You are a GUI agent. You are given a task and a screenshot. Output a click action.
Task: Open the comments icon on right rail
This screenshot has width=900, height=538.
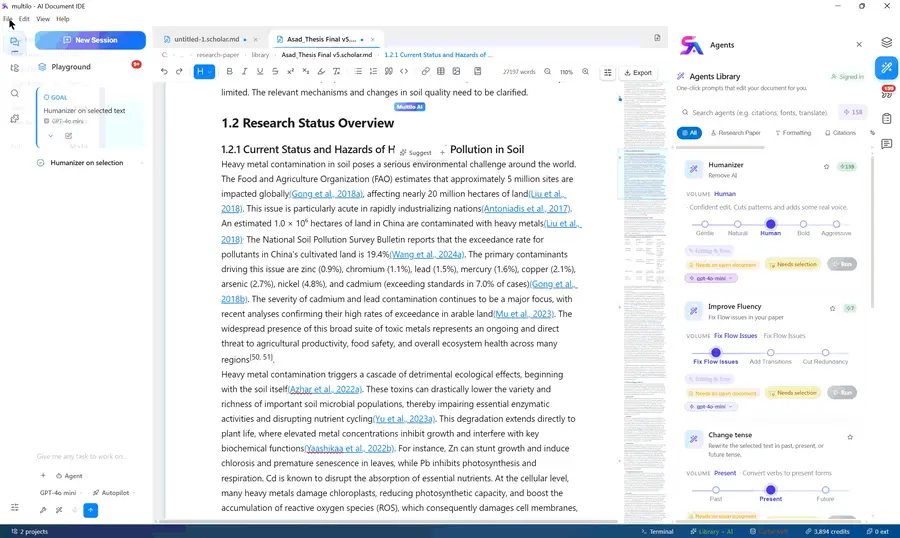(887, 144)
